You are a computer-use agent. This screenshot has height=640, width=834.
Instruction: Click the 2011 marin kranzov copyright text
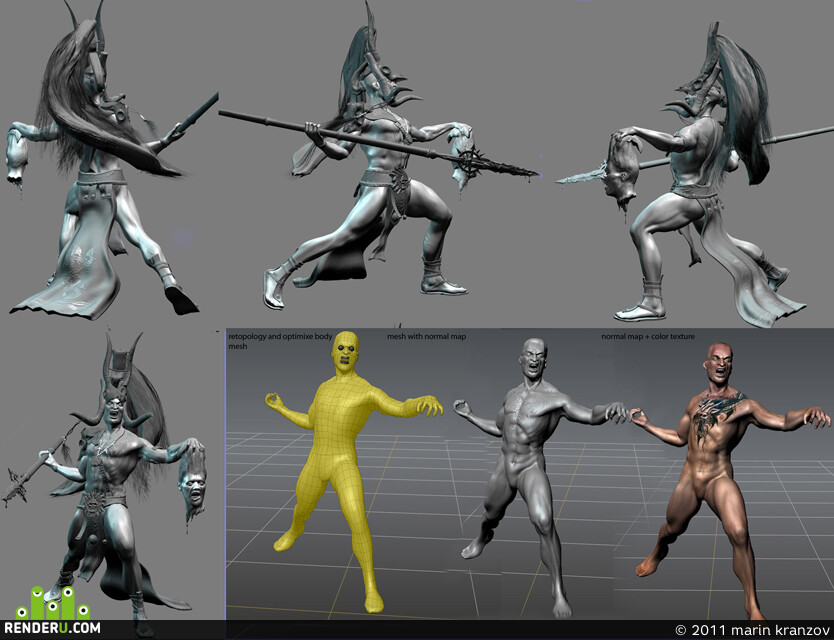(x=752, y=630)
